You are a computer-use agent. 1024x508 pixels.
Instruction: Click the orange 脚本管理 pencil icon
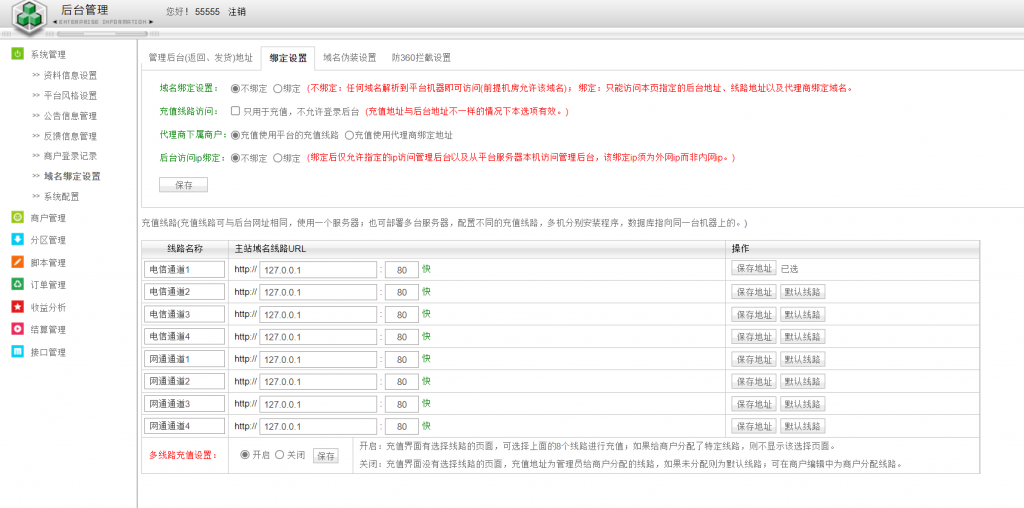click(17, 262)
